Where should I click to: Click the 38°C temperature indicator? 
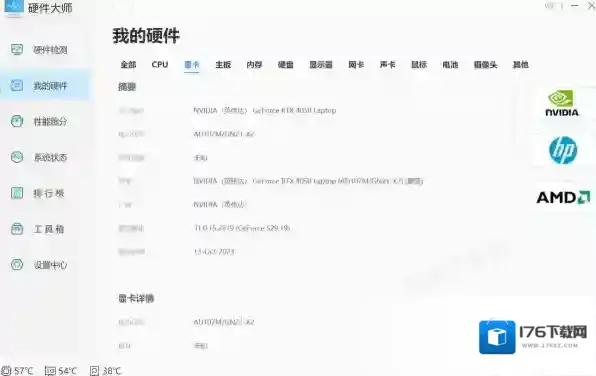[106, 371]
